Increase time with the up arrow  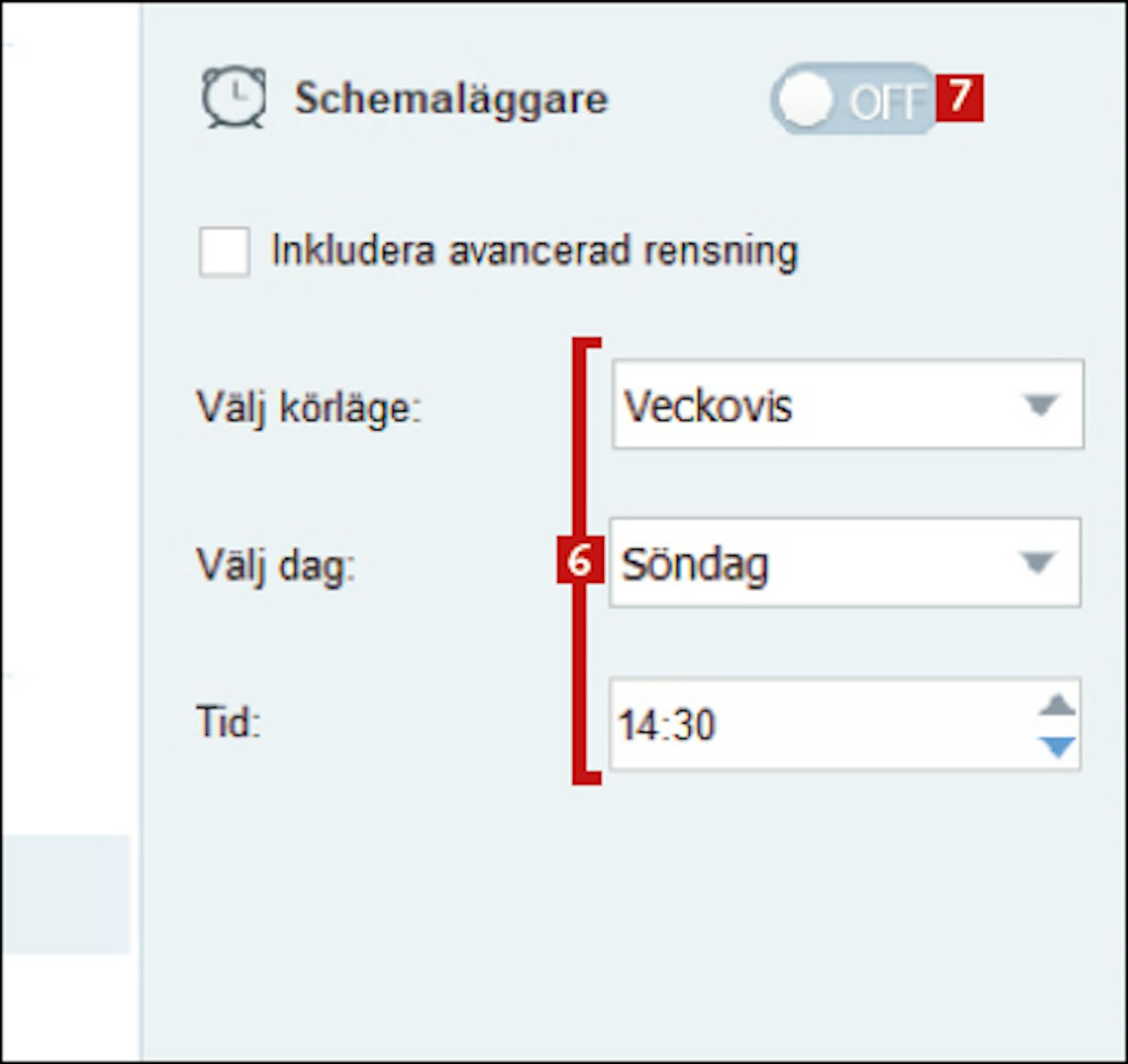(1058, 705)
